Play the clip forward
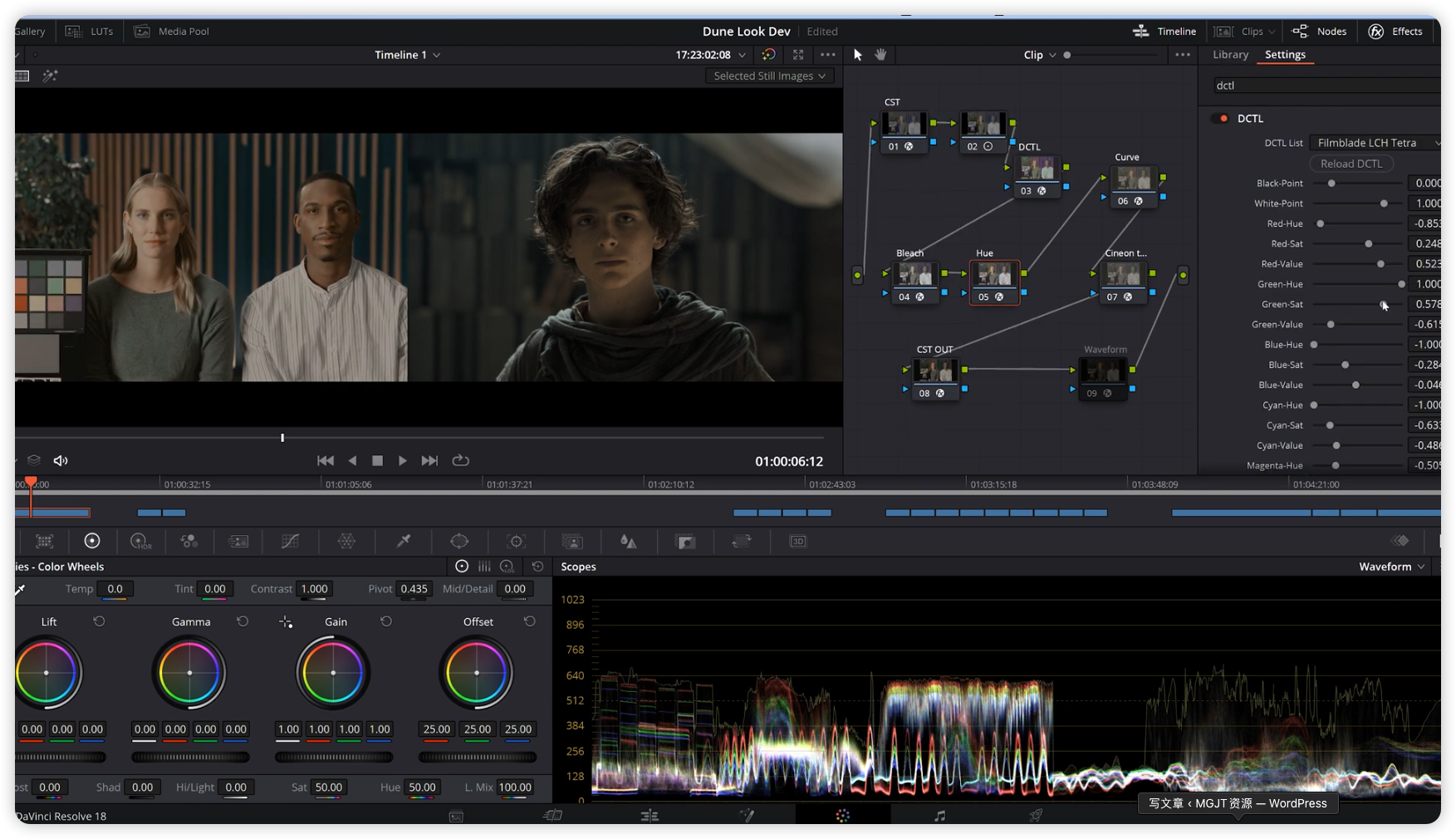 pos(403,460)
